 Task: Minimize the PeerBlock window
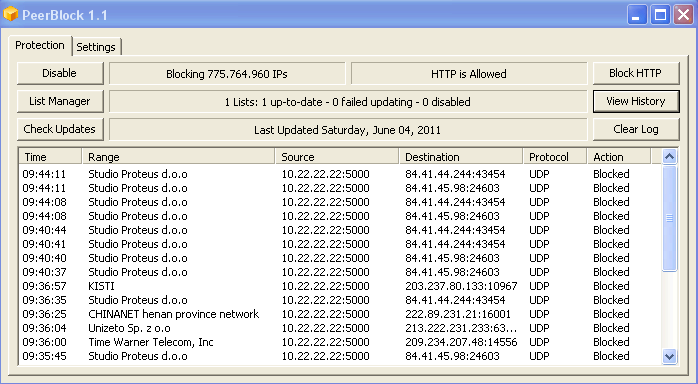(x=637, y=15)
